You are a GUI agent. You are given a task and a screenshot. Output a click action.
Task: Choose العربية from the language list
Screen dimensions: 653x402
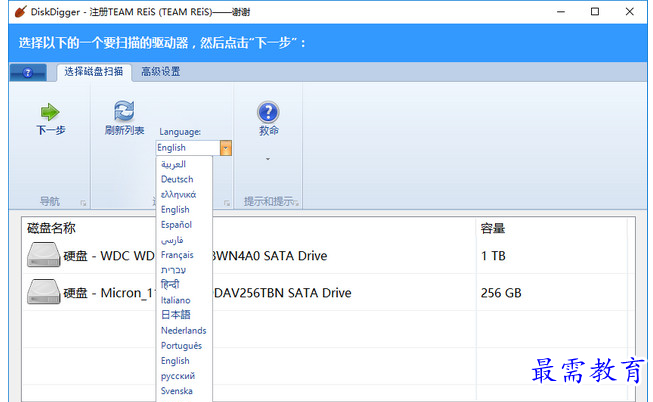(x=173, y=164)
